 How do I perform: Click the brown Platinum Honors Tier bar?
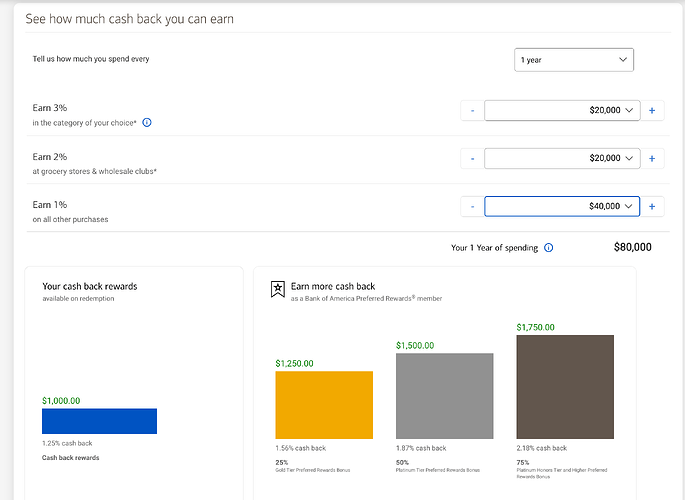coord(565,387)
